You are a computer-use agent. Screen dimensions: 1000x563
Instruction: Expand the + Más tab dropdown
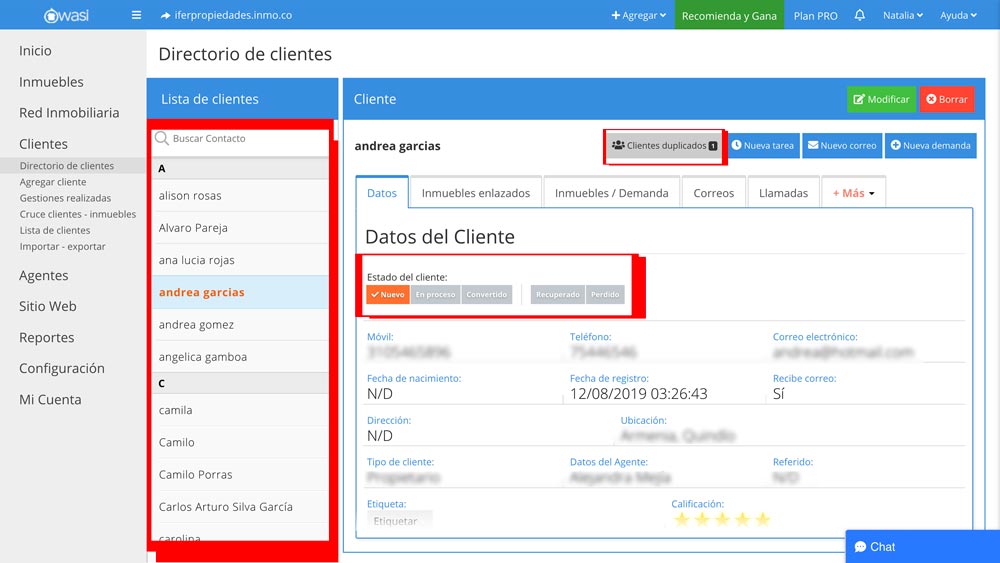(x=853, y=193)
